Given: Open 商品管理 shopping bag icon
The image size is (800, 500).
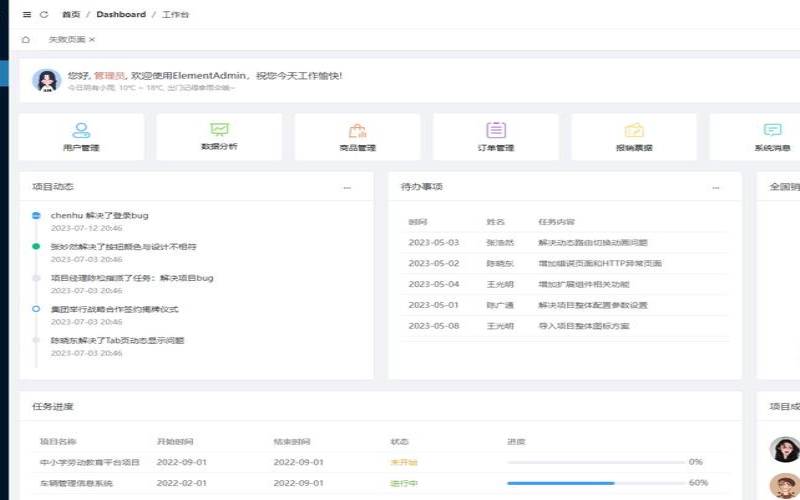Looking at the screenshot, I should [357, 130].
